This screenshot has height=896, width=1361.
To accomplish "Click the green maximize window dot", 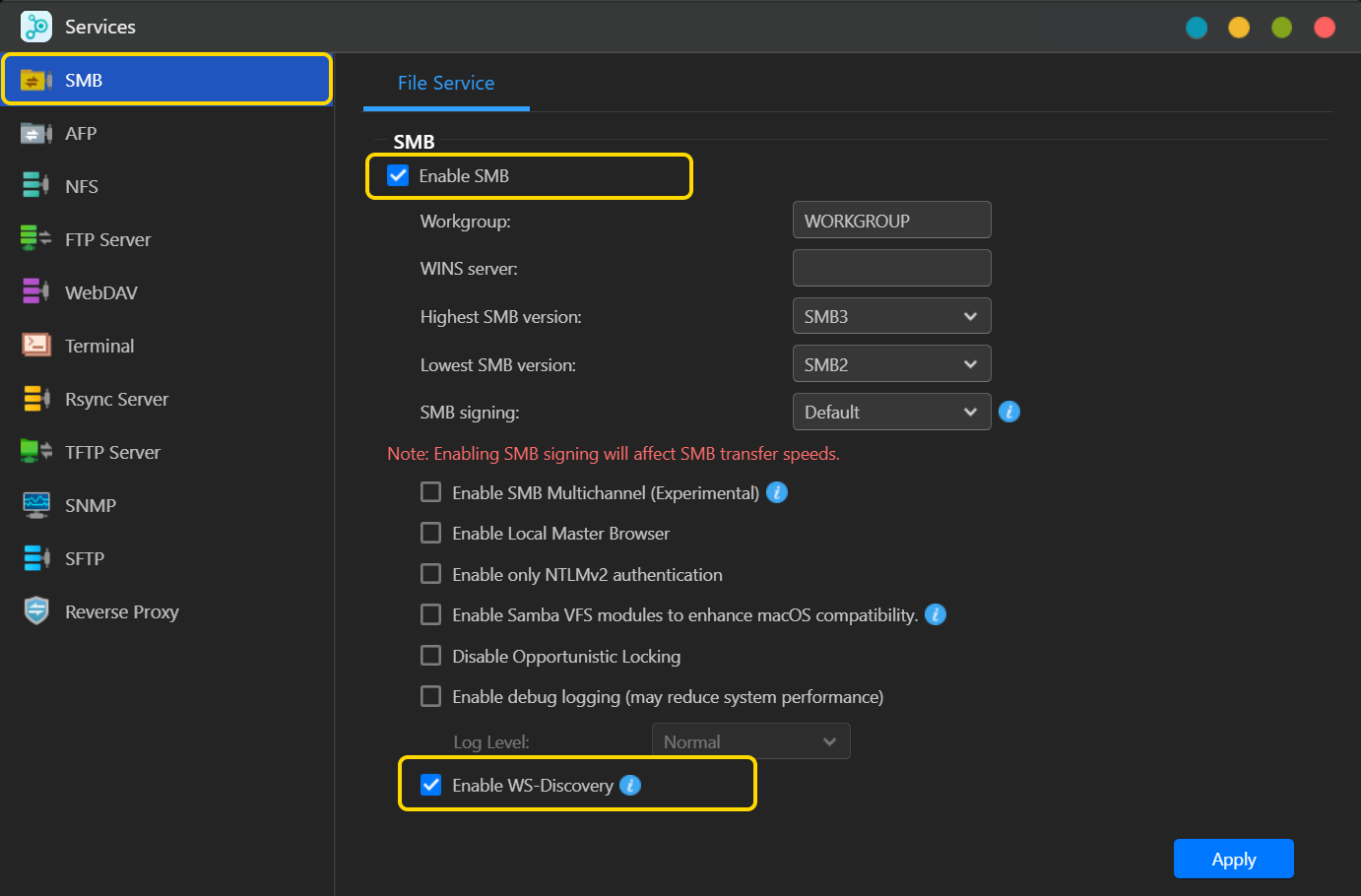I will pyautogui.click(x=1281, y=28).
